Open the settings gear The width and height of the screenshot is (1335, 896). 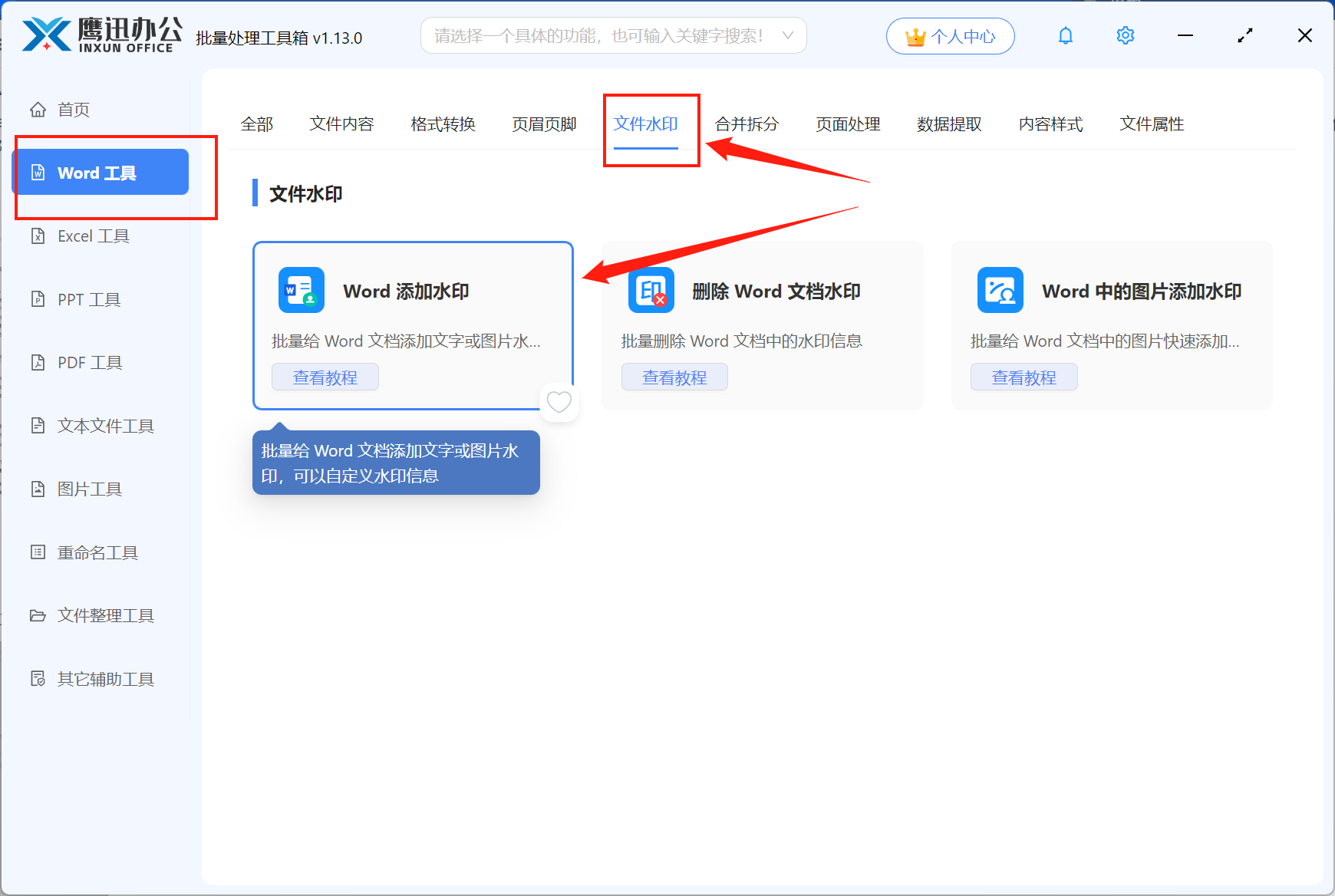click(x=1125, y=35)
